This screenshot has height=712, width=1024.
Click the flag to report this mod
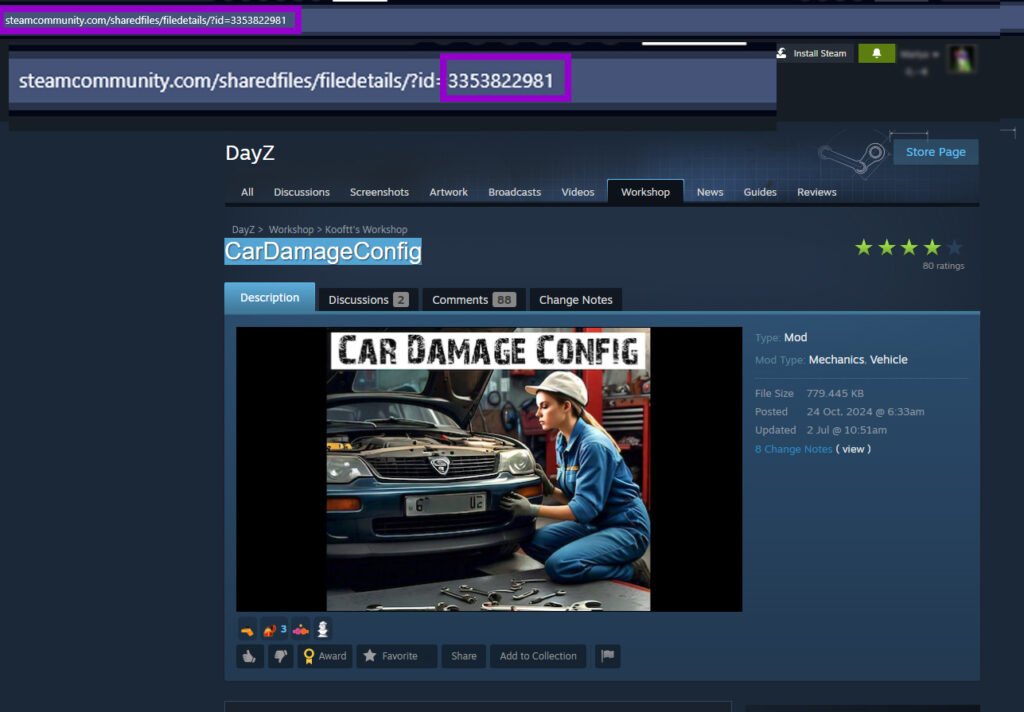(607, 656)
